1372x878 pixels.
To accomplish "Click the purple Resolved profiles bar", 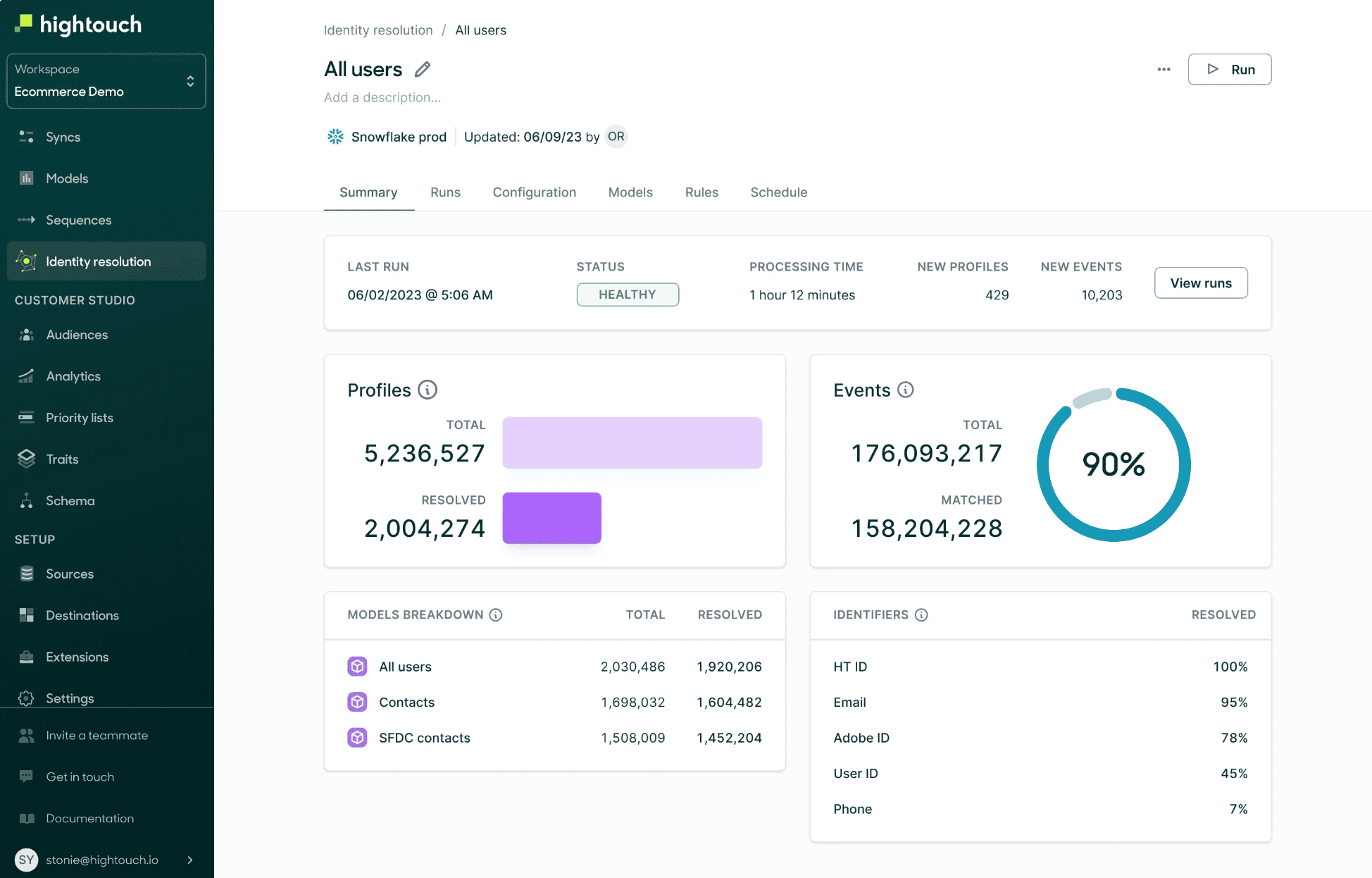I will point(551,518).
